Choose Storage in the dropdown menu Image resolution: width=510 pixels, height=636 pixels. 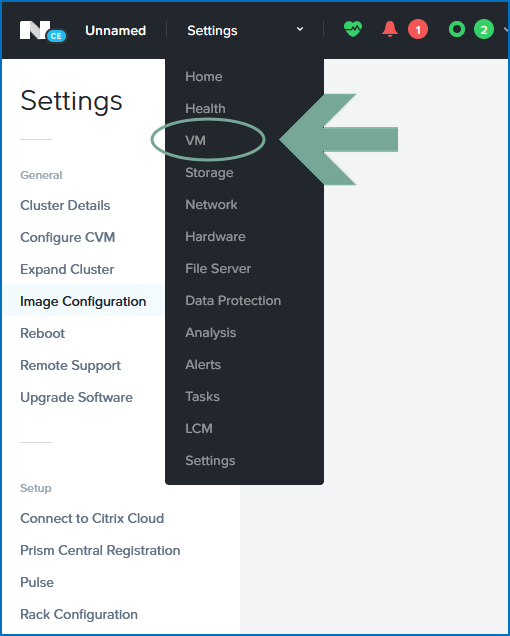pyautogui.click(x=209, y=173)
